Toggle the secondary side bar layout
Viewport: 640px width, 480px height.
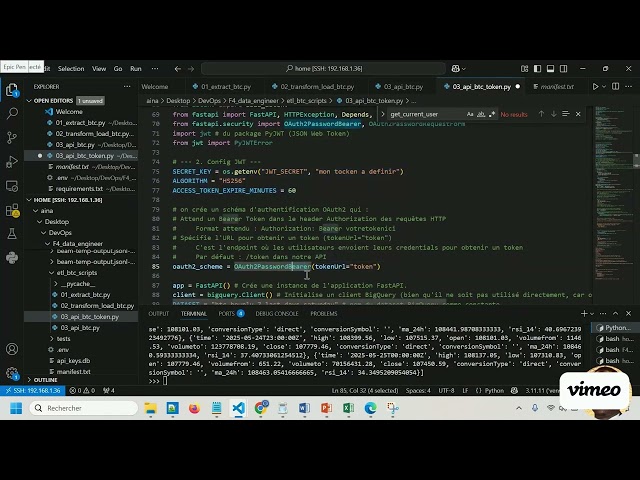pyautogui.click(x=564, y=69)
